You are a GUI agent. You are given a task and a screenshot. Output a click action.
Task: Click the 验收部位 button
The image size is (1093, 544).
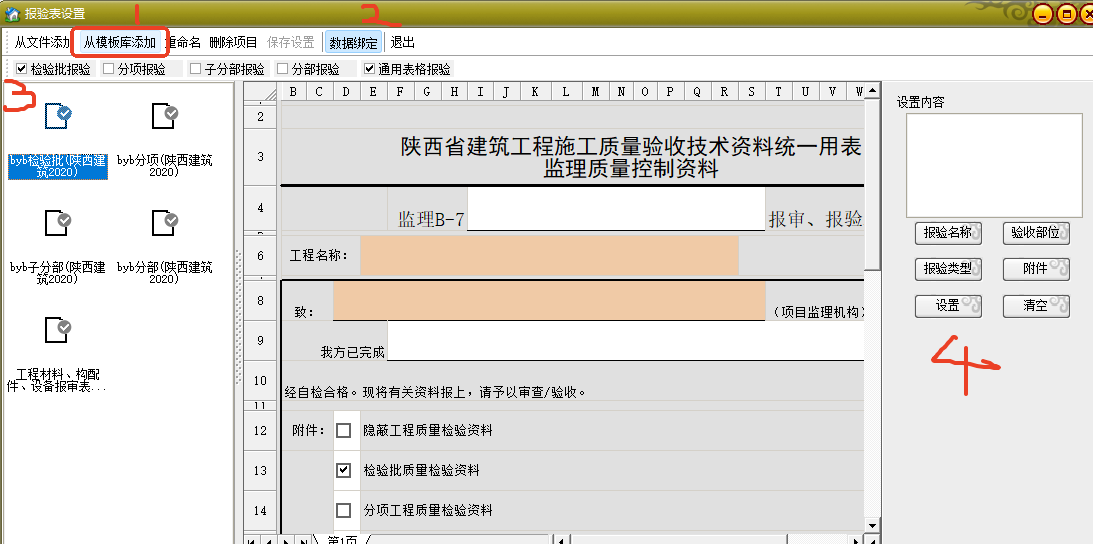(1036, 234)
